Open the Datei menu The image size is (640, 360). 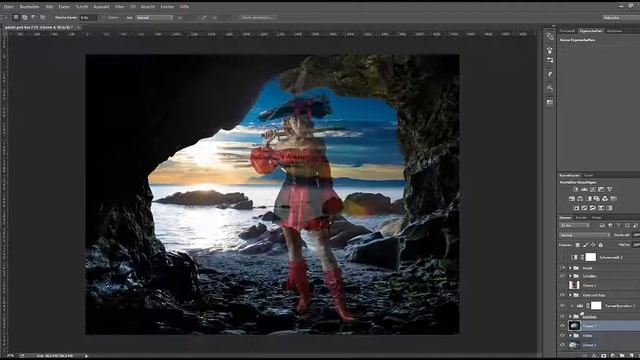[x=9, y=7]
